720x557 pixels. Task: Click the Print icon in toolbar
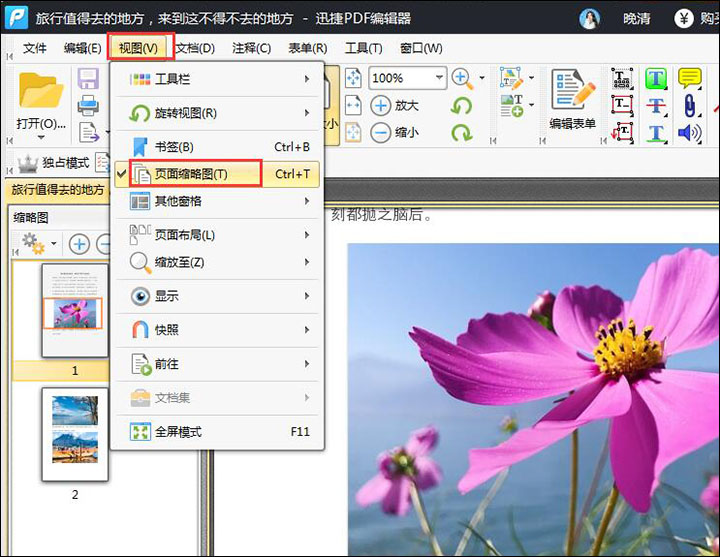[88, 105]
